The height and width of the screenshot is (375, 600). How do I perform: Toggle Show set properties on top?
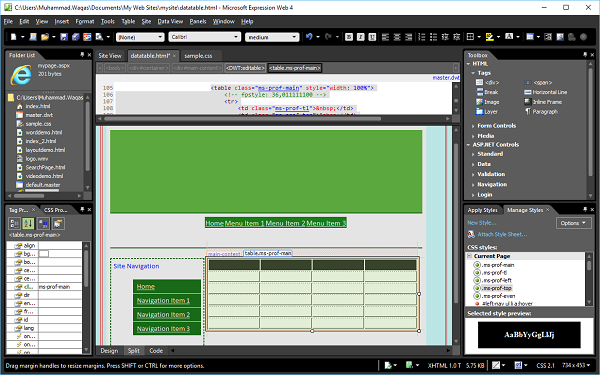[x=43, y=223]
